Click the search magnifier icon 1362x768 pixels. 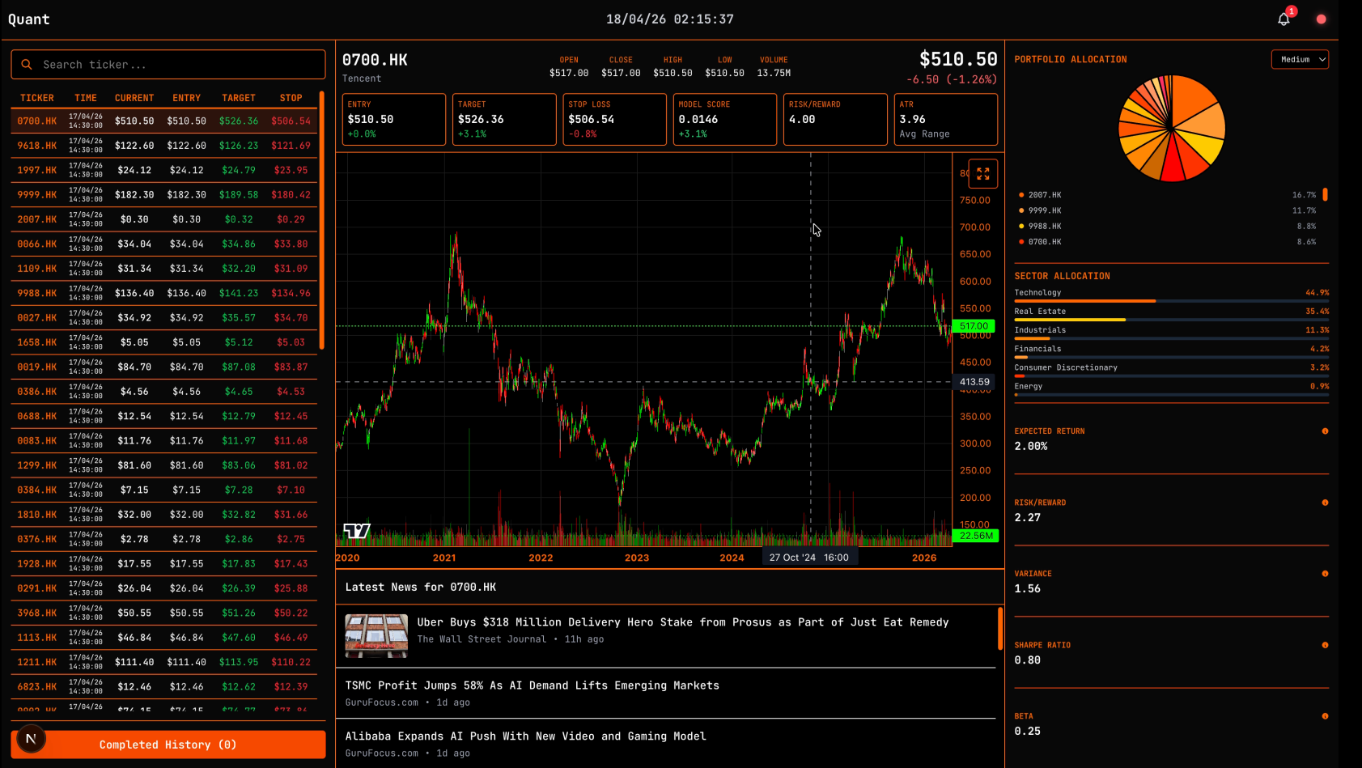coord(27,64)
